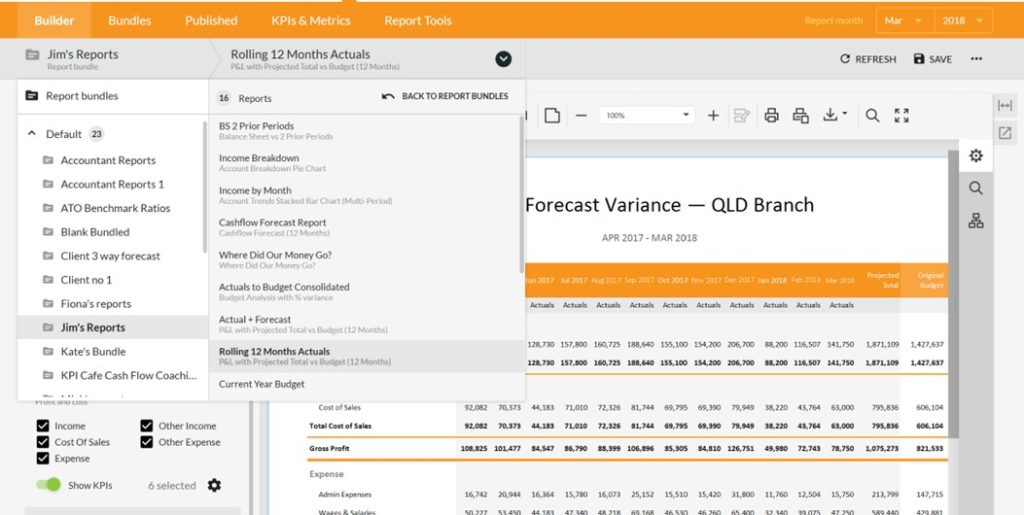Click the page layout icon
The height and width of the screenshot is (515, 1024).
(x=552, y=116)
